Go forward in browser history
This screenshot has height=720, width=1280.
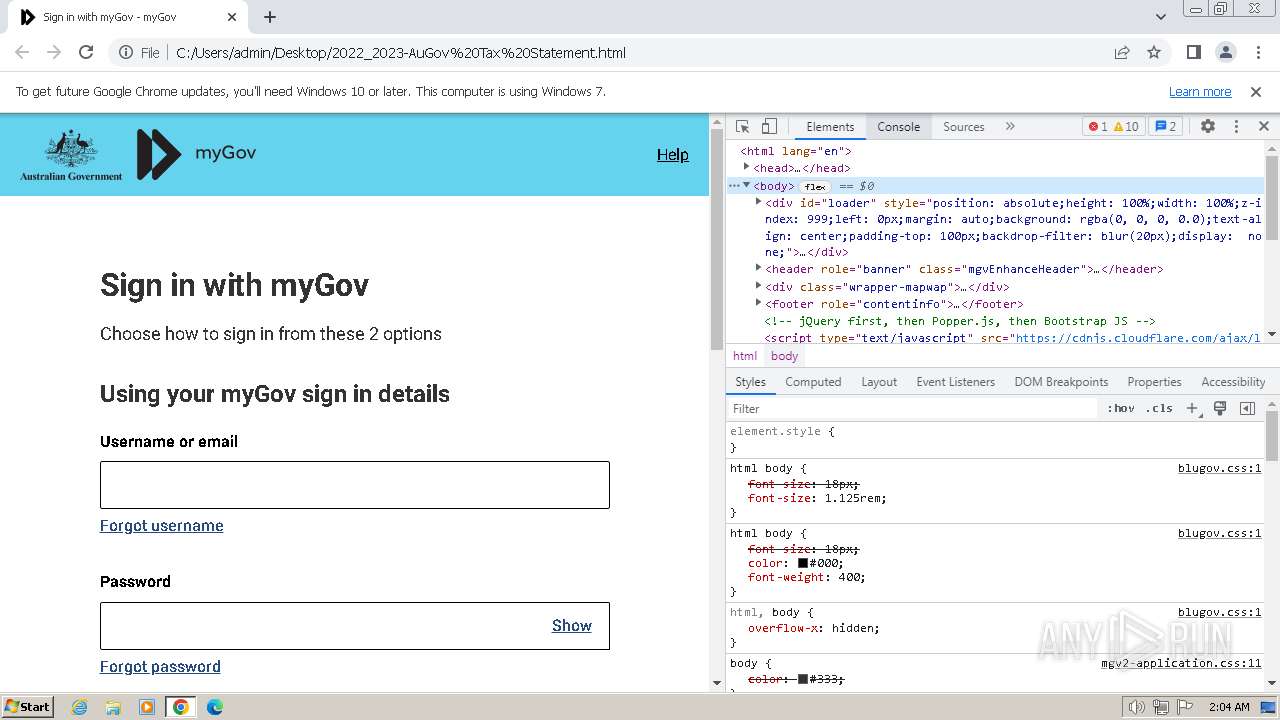[x=54, y=53]
